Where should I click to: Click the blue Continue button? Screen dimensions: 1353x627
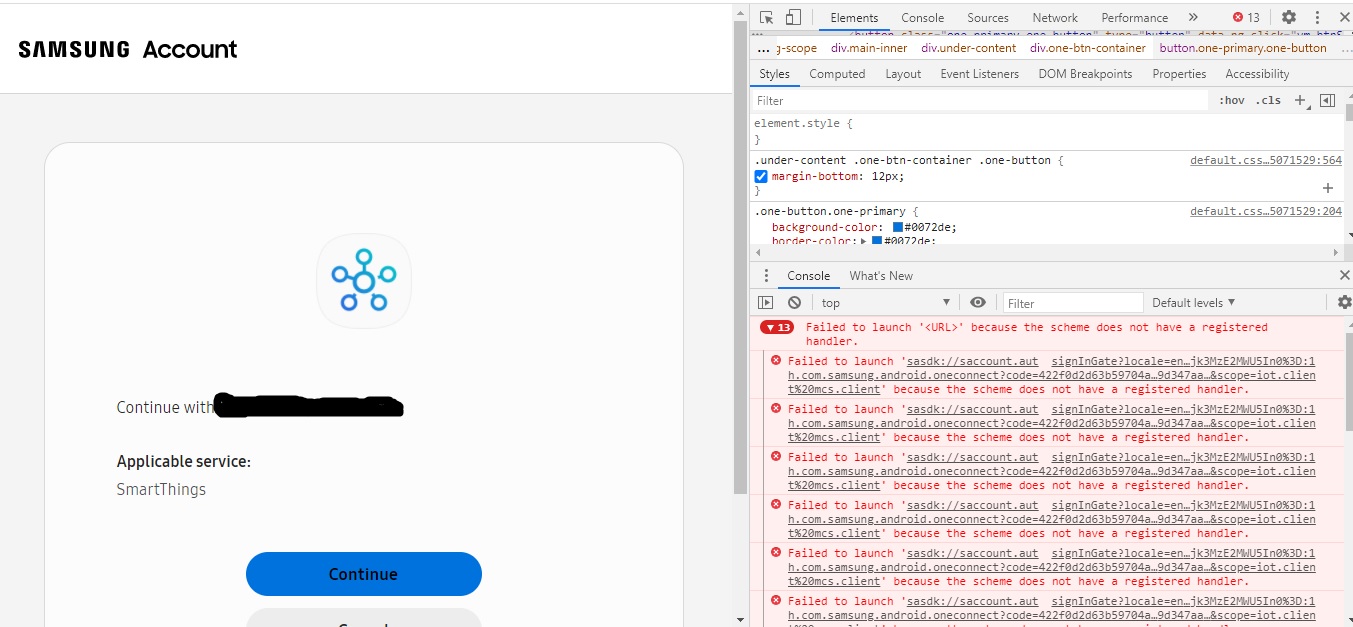(364, 574)
